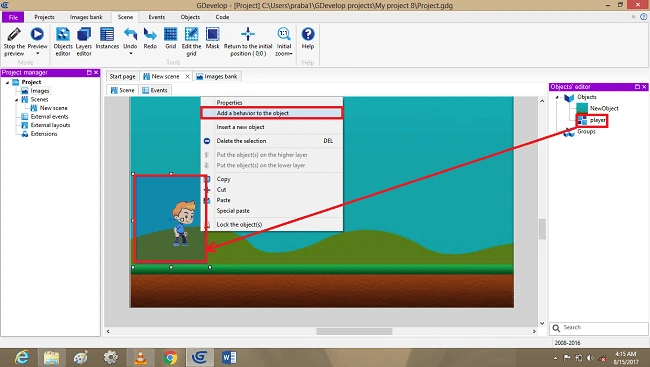Switch to the Events sub-tab

[155, 90]
